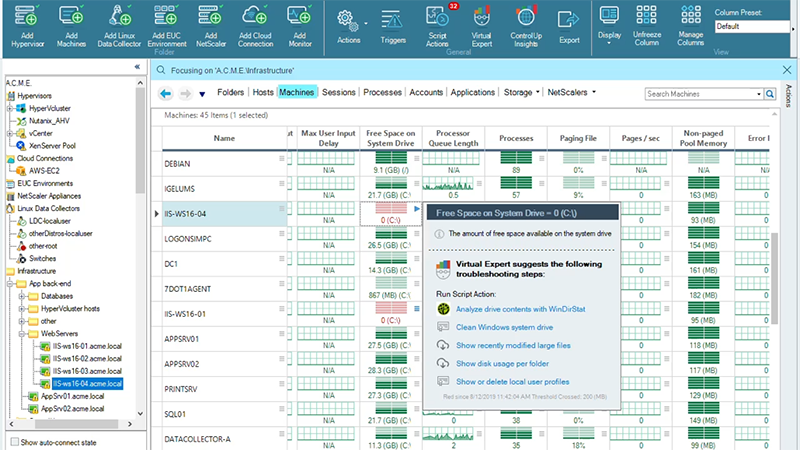Open the Actions gear menu
This screenshot has width=800, height=450.
click(x=348, y=27)
